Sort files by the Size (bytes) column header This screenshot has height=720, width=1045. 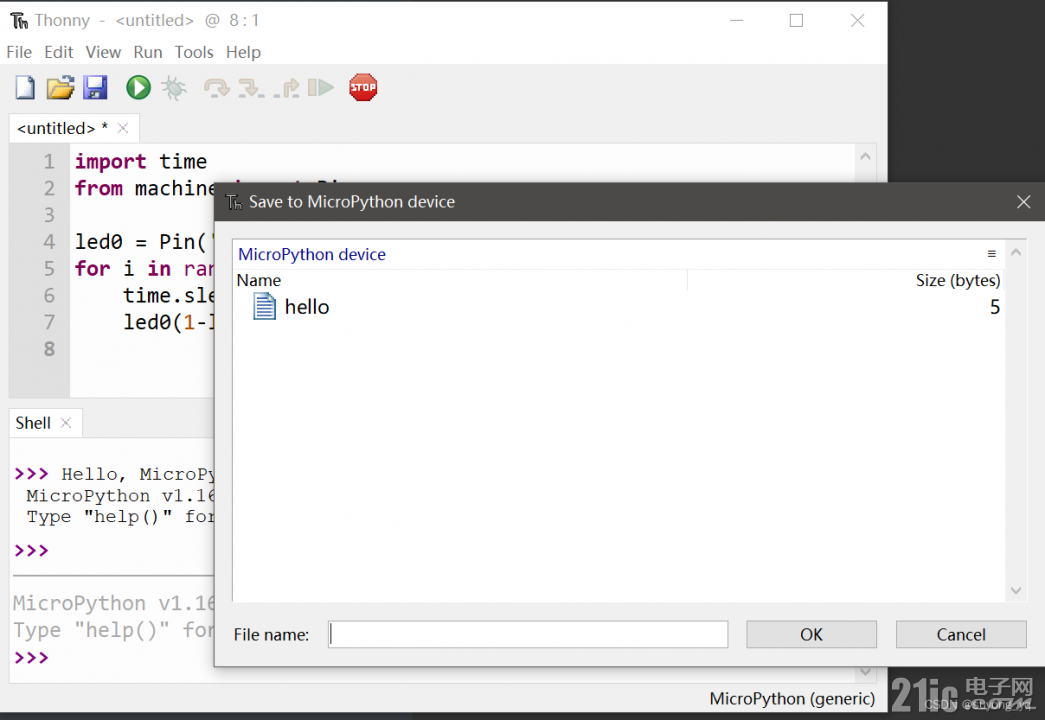[x=958, y=280]
